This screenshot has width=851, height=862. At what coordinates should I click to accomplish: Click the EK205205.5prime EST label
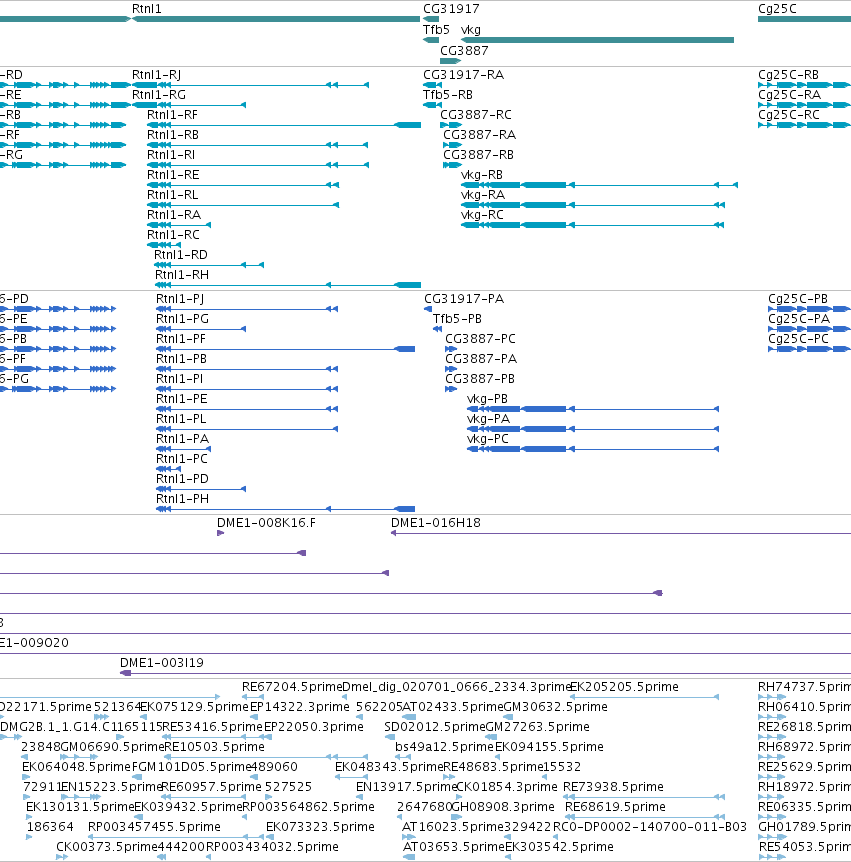pyautogui.click(x=625, y=687)
